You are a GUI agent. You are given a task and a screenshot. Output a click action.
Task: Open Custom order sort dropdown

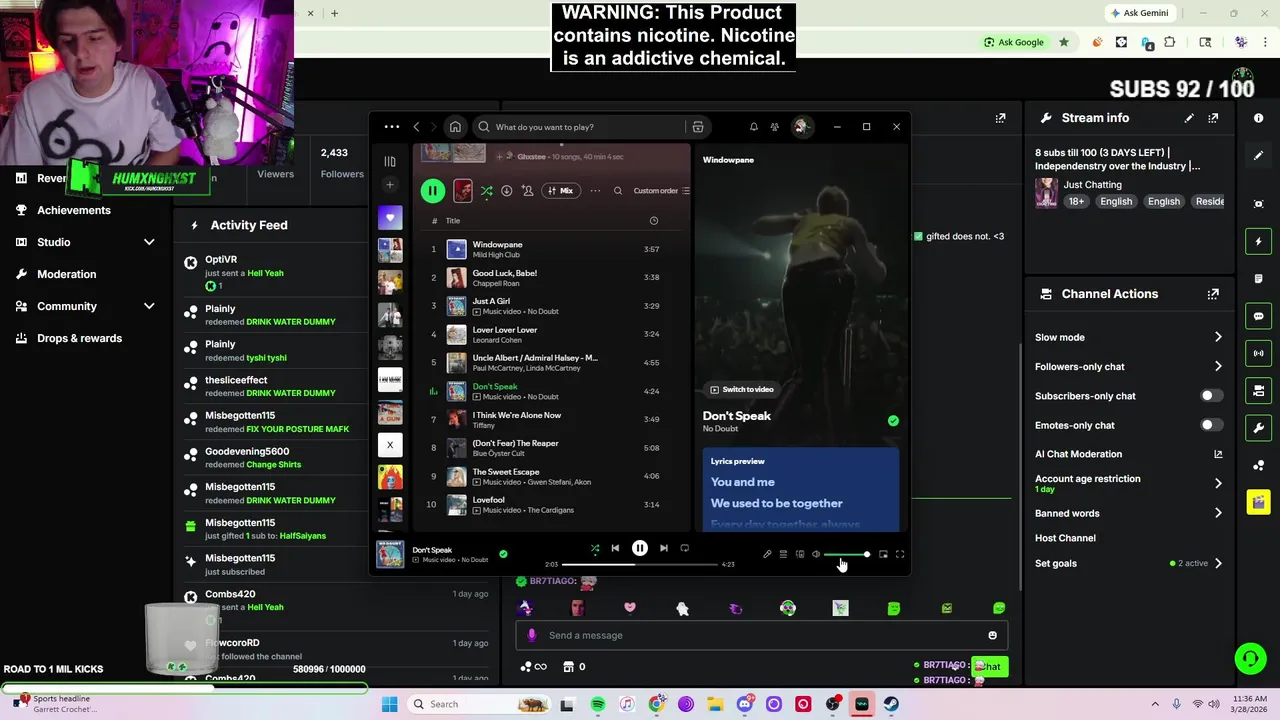click(661, 191)
